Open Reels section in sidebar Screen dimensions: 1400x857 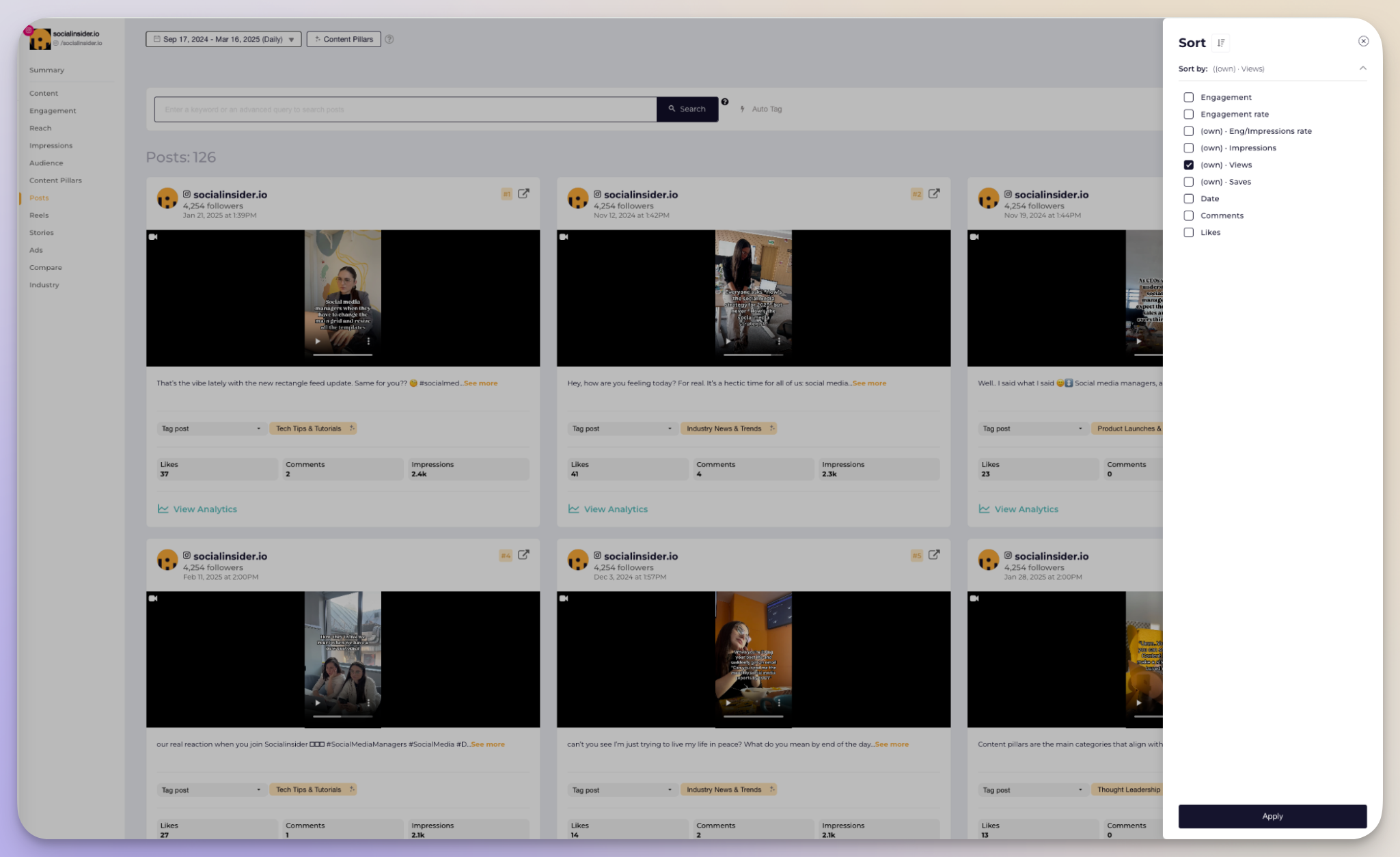[39, 215]
